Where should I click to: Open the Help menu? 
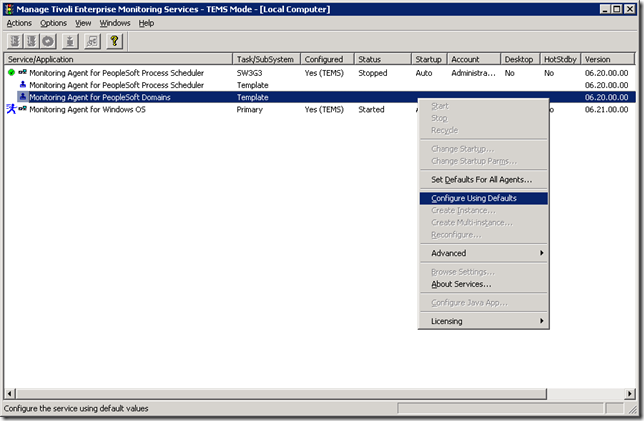point(146,23)
